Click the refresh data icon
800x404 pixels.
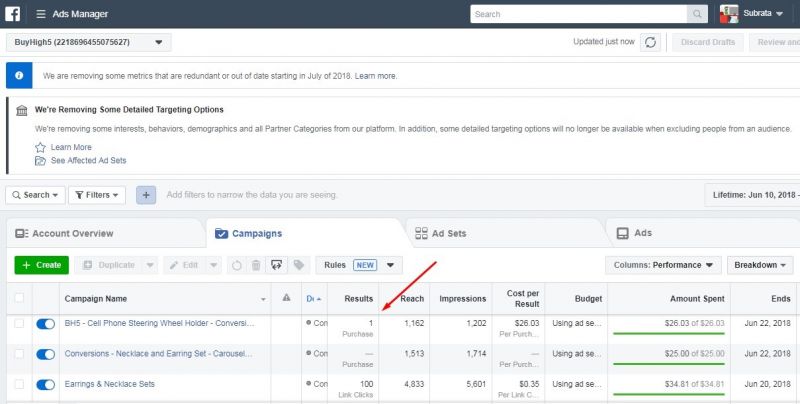click(651, 42)
